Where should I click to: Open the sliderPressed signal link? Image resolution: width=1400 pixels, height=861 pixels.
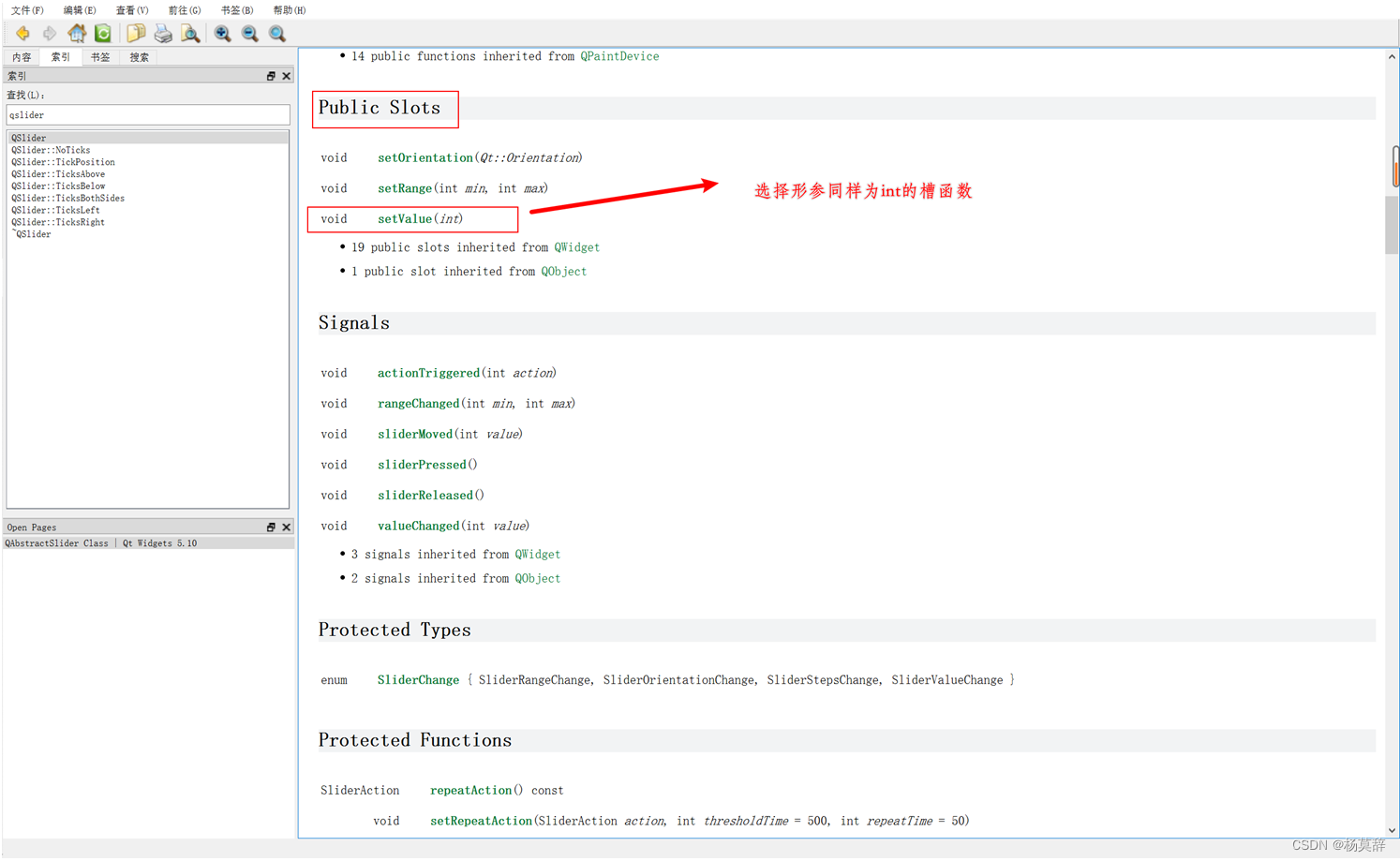pyautogui.click(x=422, y=465)
